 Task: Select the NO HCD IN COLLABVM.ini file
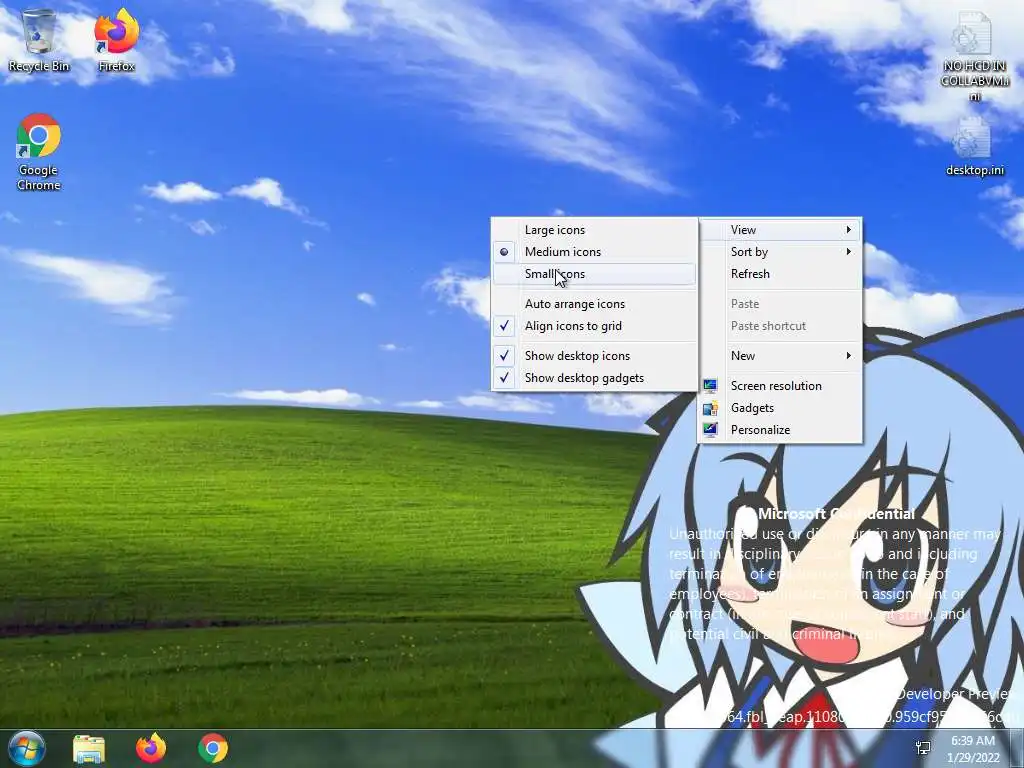[x=974, y=56]
